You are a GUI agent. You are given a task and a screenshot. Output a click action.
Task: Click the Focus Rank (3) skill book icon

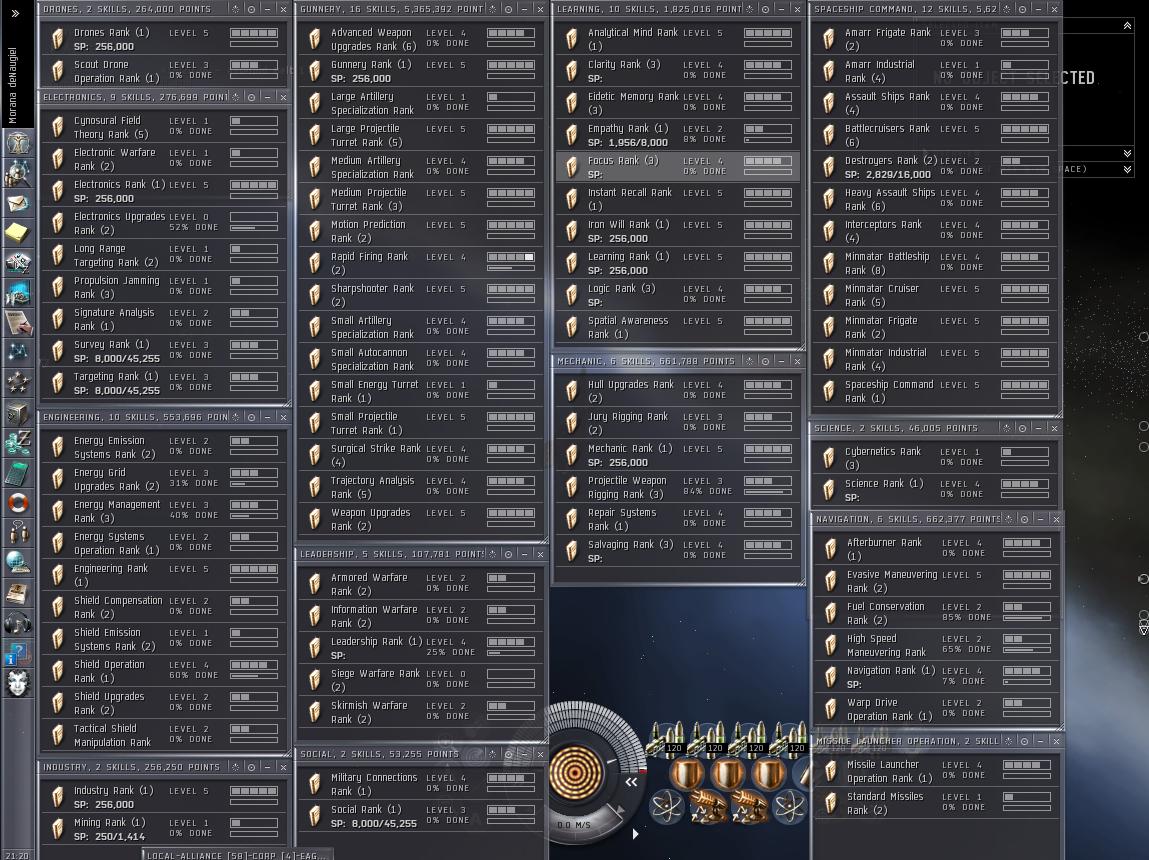[572, 167]
